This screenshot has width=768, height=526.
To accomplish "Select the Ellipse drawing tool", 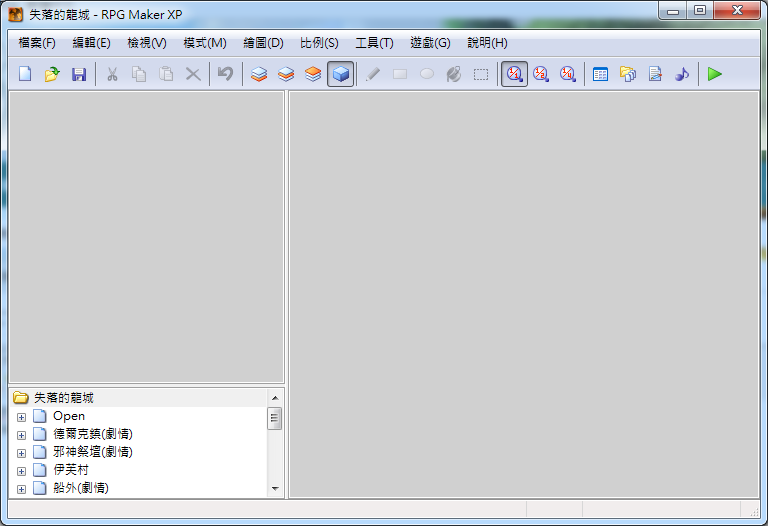I will [x=427, y=74].
